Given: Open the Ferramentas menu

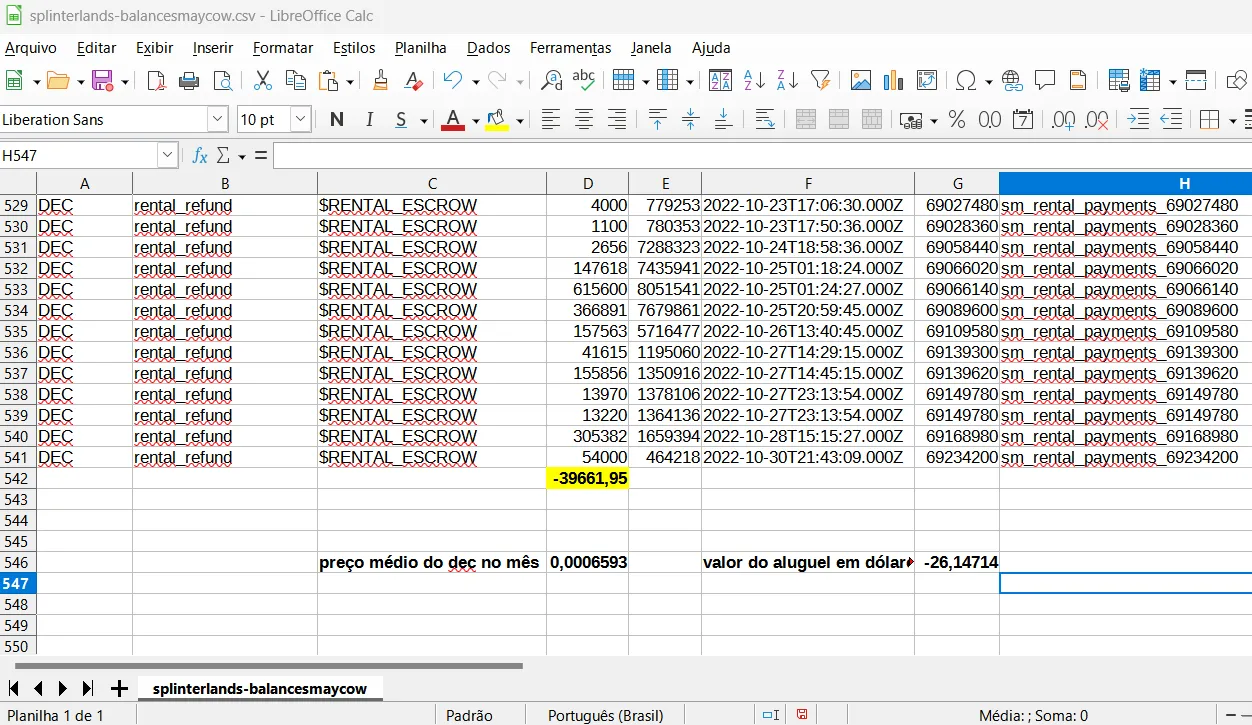Looking at the screenshot, I should (571, 48).
